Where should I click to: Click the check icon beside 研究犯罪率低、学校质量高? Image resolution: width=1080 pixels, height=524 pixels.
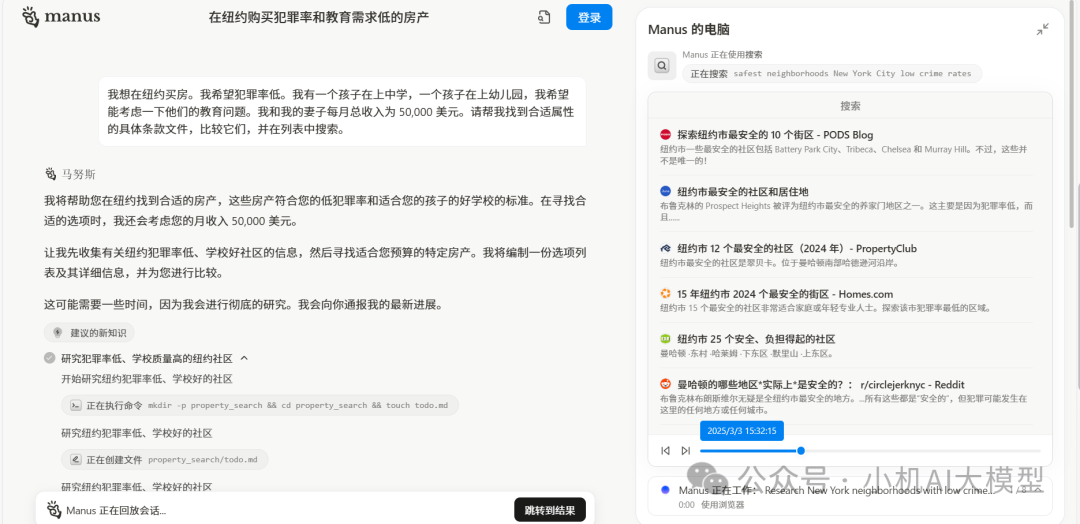pyautogui.click(x=50, y=358)
